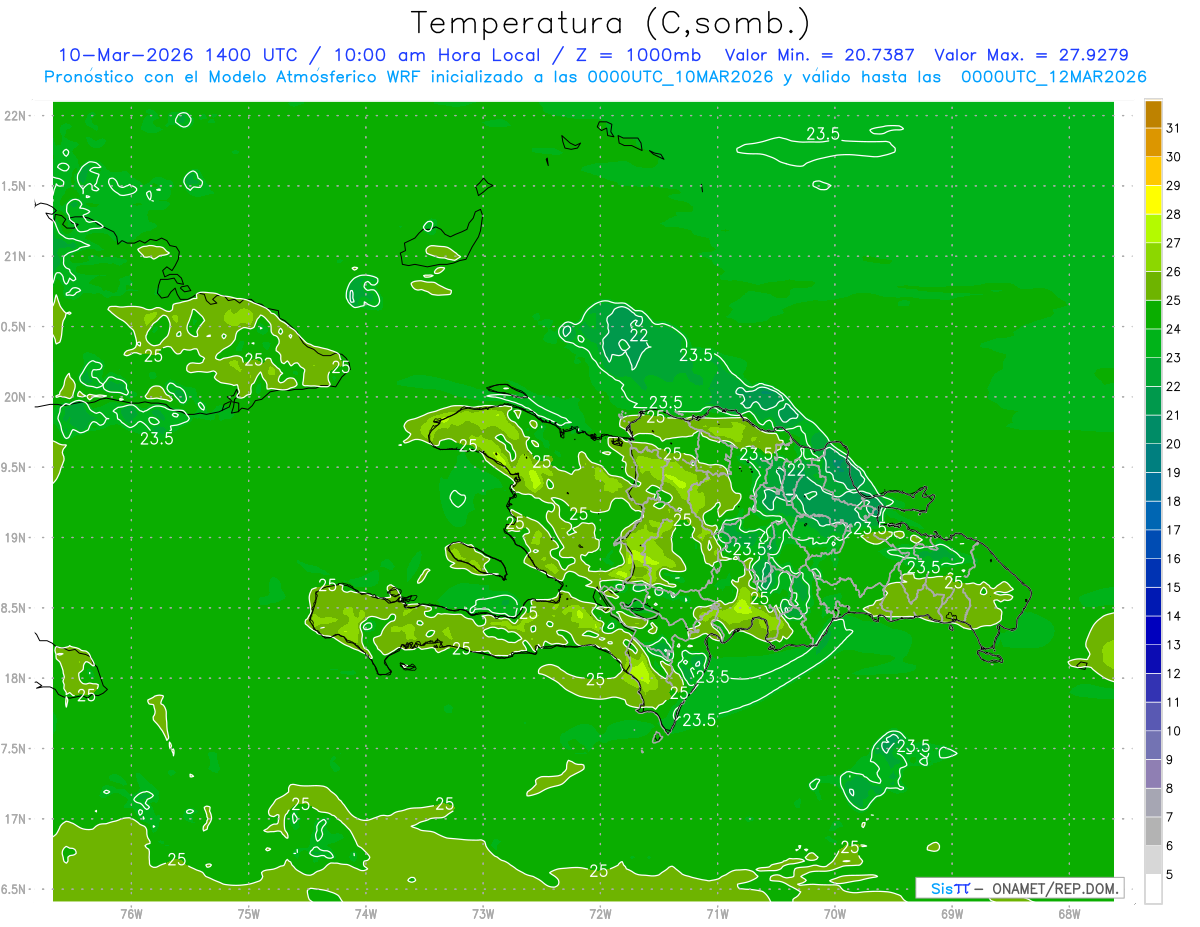Click the 68W longitude axis label
The height and width of the screenshot is (927, 1200).
(1069, 913)
